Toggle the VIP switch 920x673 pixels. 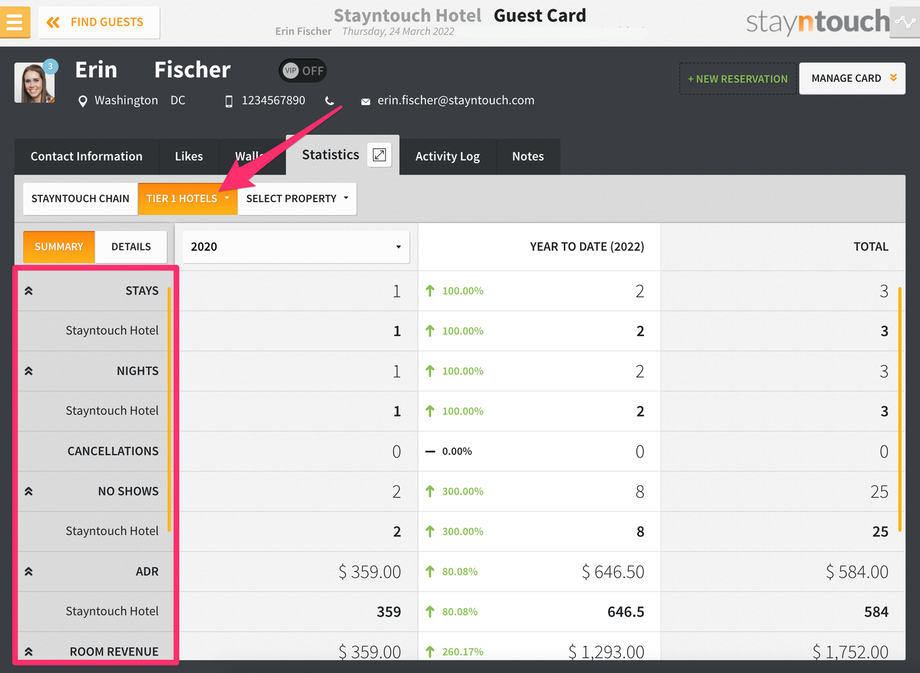[x=302, y=71]
